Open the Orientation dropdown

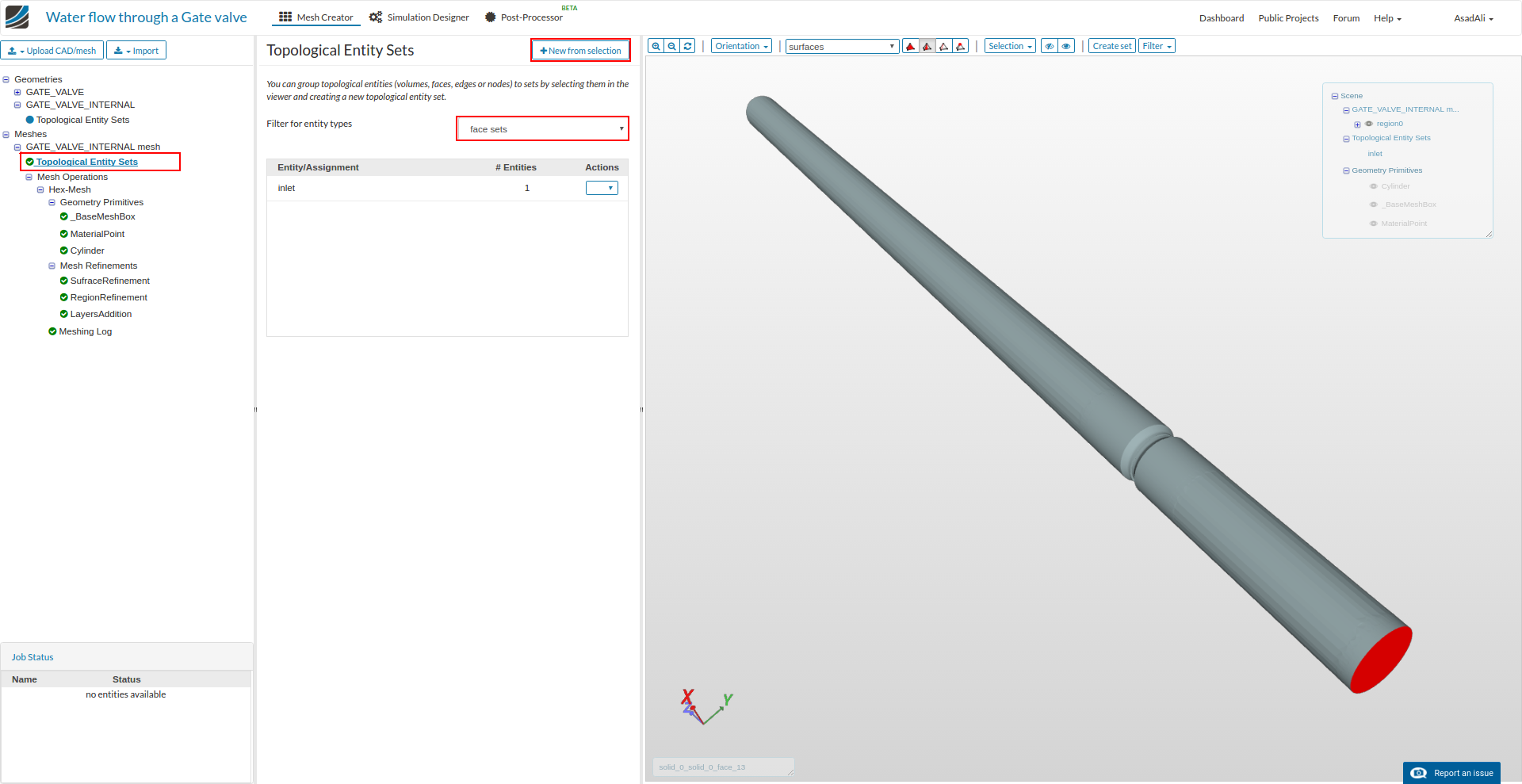tap(741, 46)
